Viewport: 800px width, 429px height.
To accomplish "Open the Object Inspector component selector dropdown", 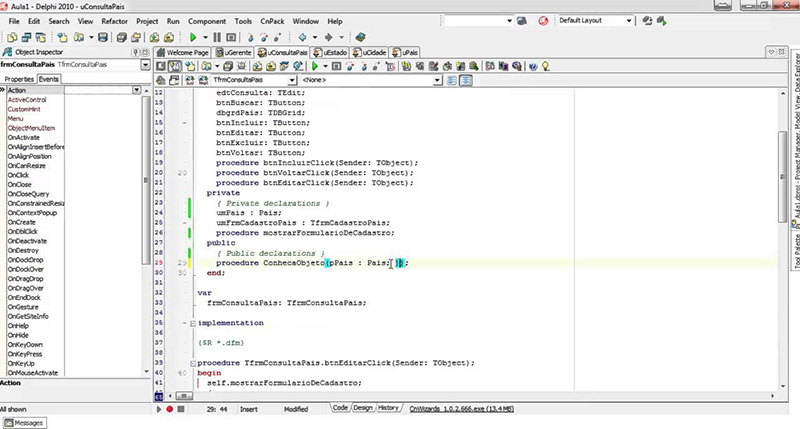I will 145,64.
